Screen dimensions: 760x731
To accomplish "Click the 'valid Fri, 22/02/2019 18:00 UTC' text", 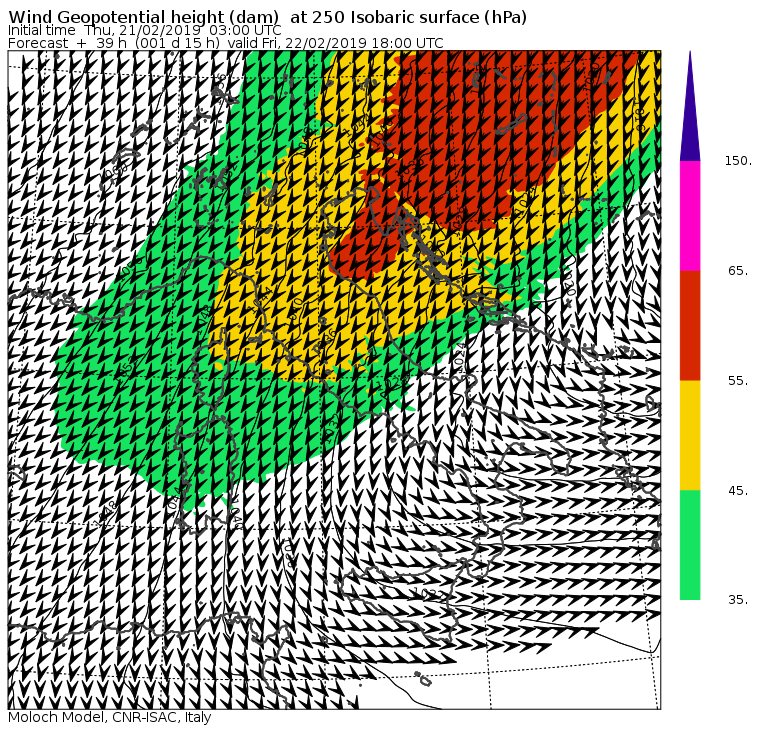I will pos(335,43).
